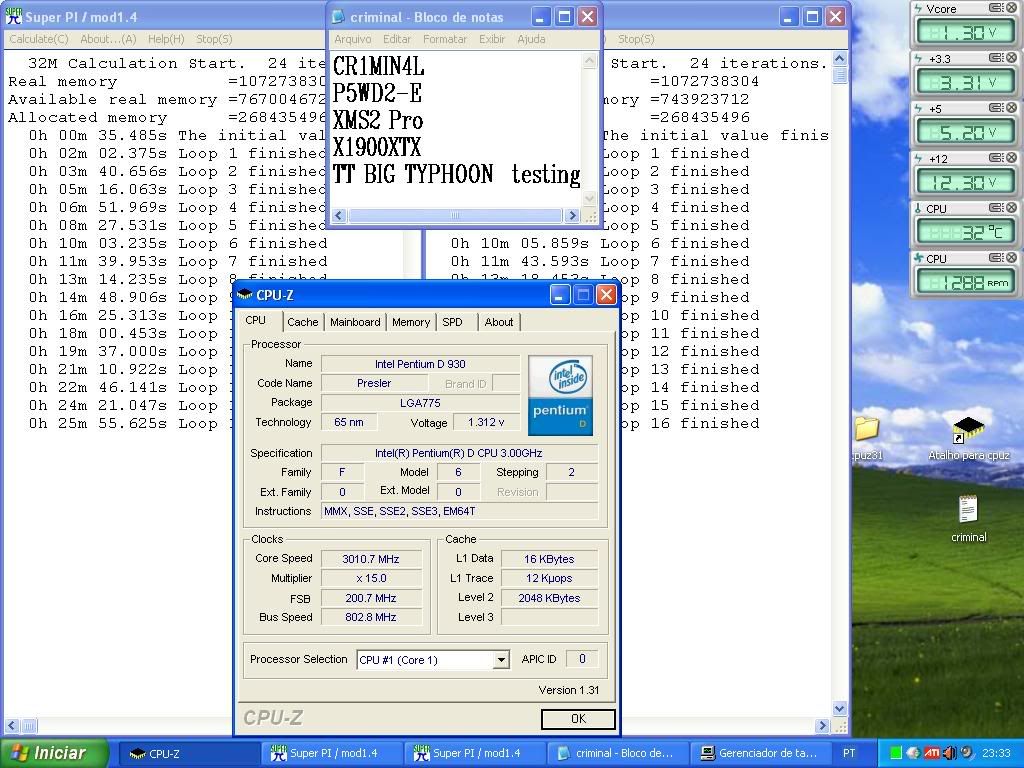
Task: Switch to the Cache tab in CPU-Z
Action: [303, 322]
